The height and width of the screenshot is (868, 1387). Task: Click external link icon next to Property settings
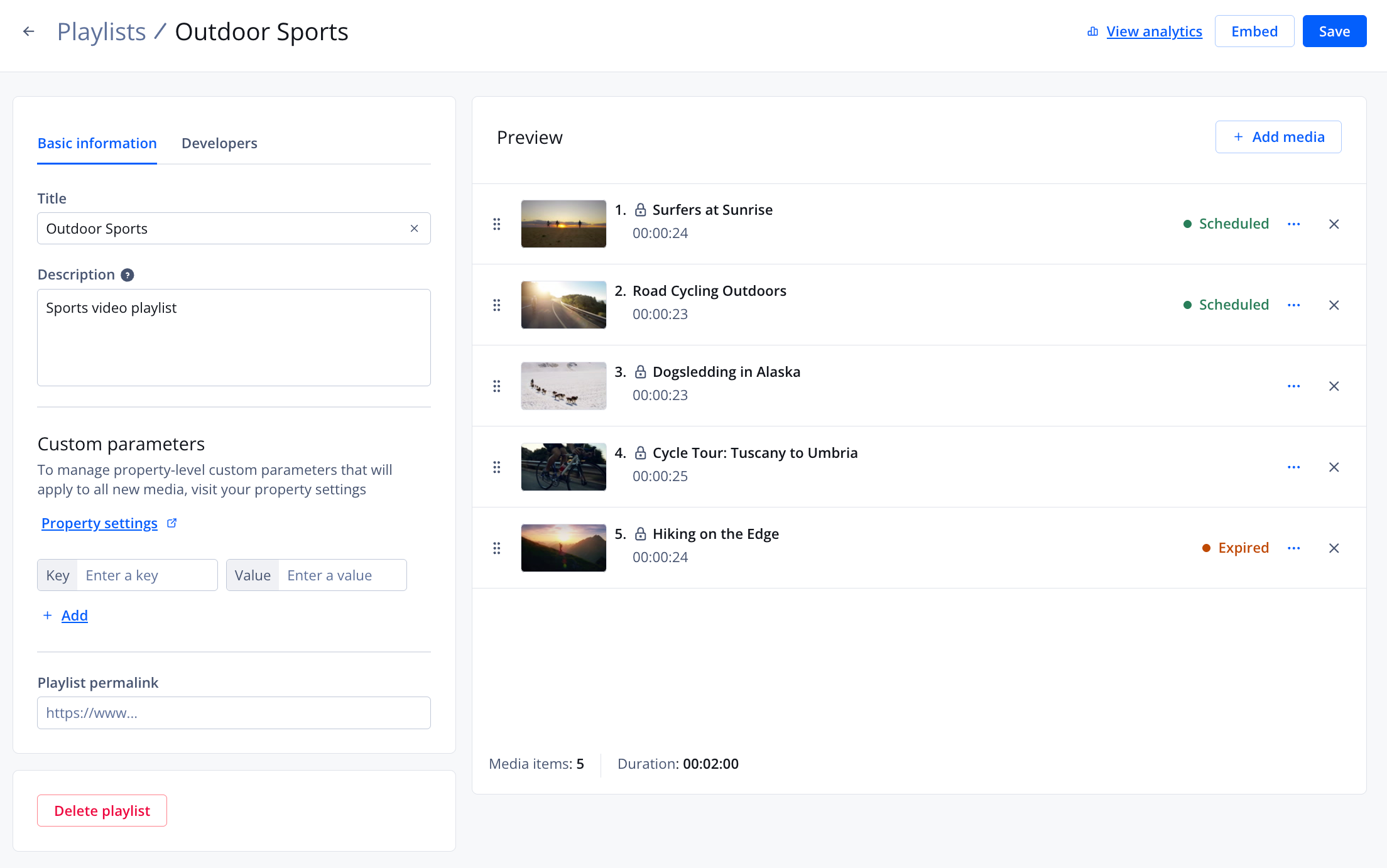coord(172,522)
